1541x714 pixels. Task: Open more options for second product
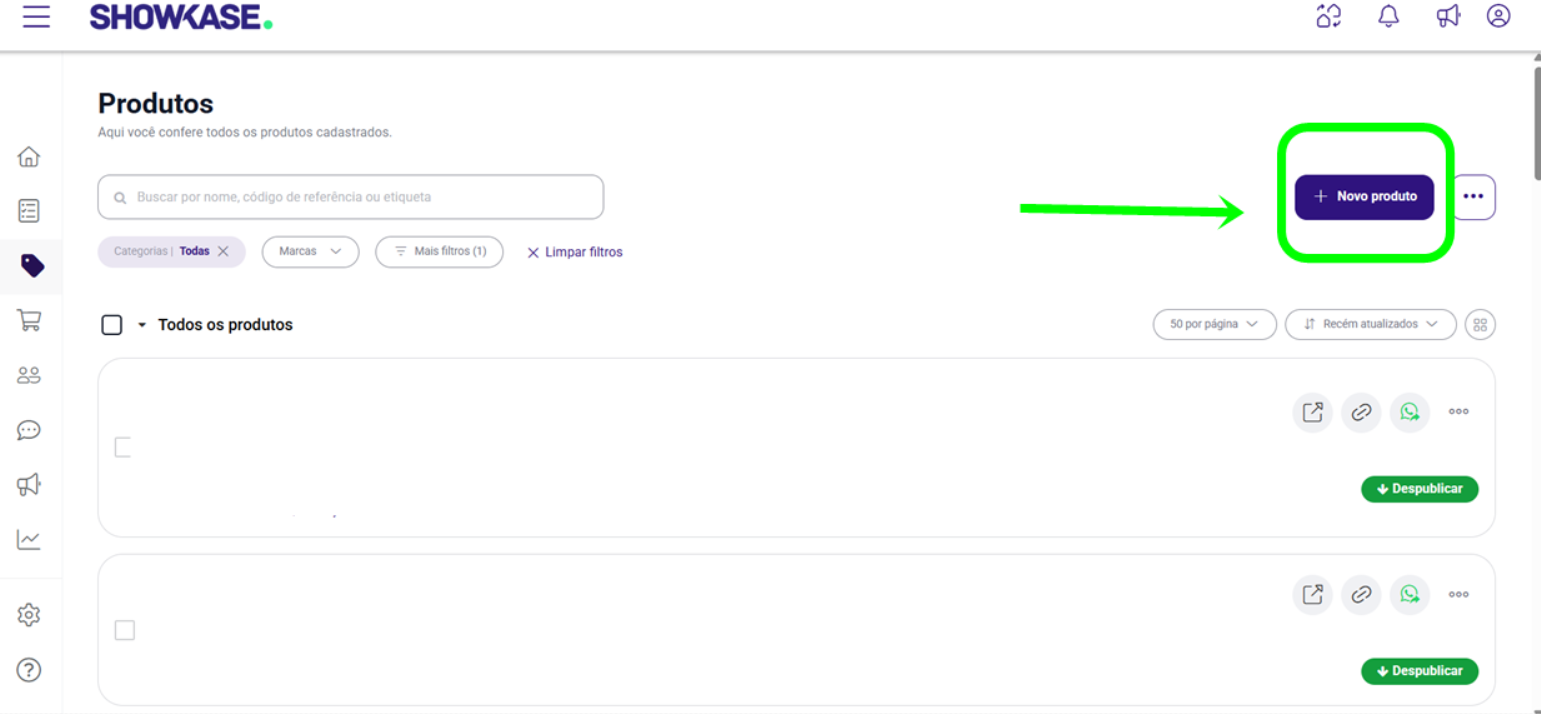point(1459,595)
